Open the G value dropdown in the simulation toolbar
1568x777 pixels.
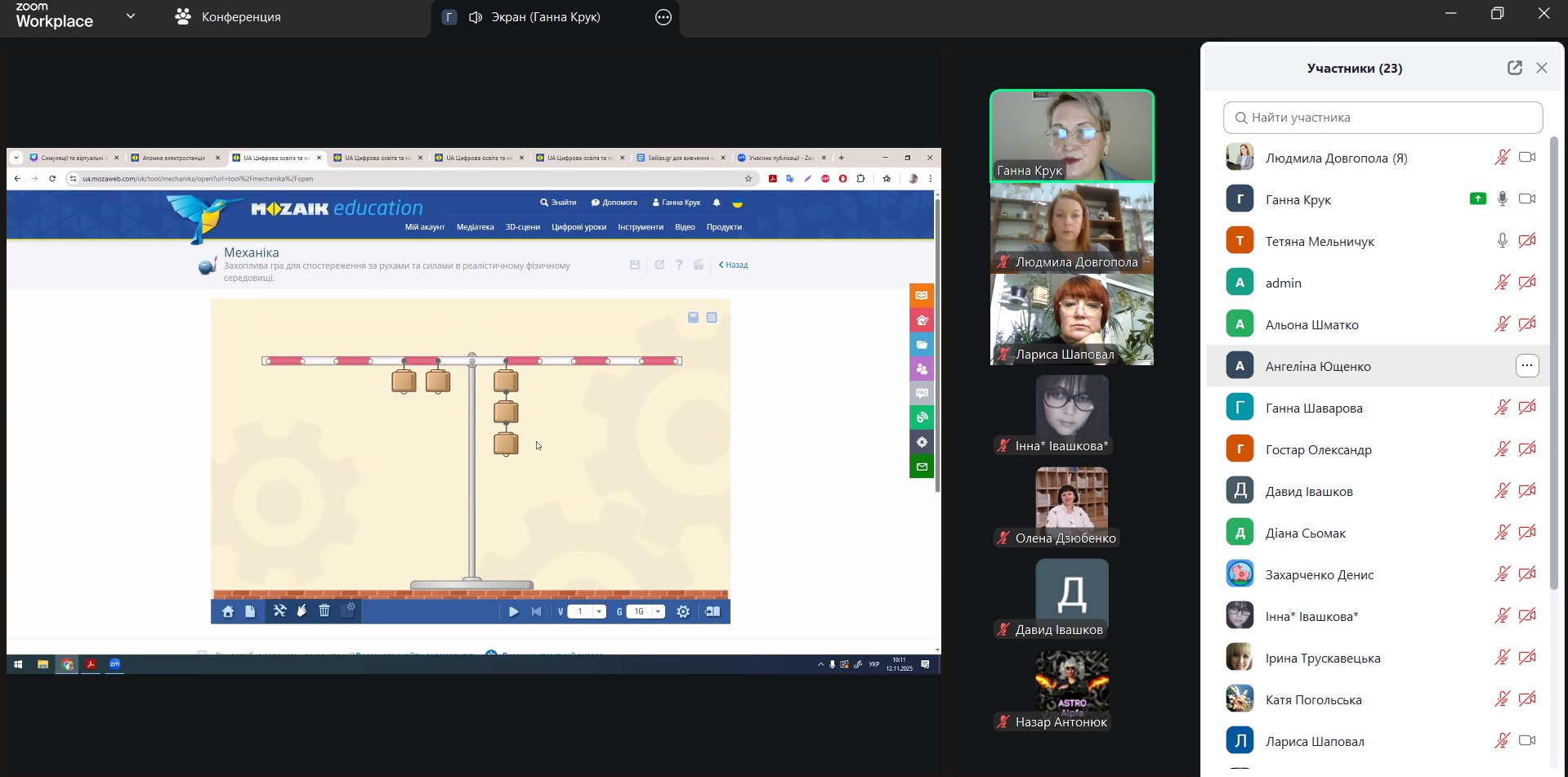[658, 611]
